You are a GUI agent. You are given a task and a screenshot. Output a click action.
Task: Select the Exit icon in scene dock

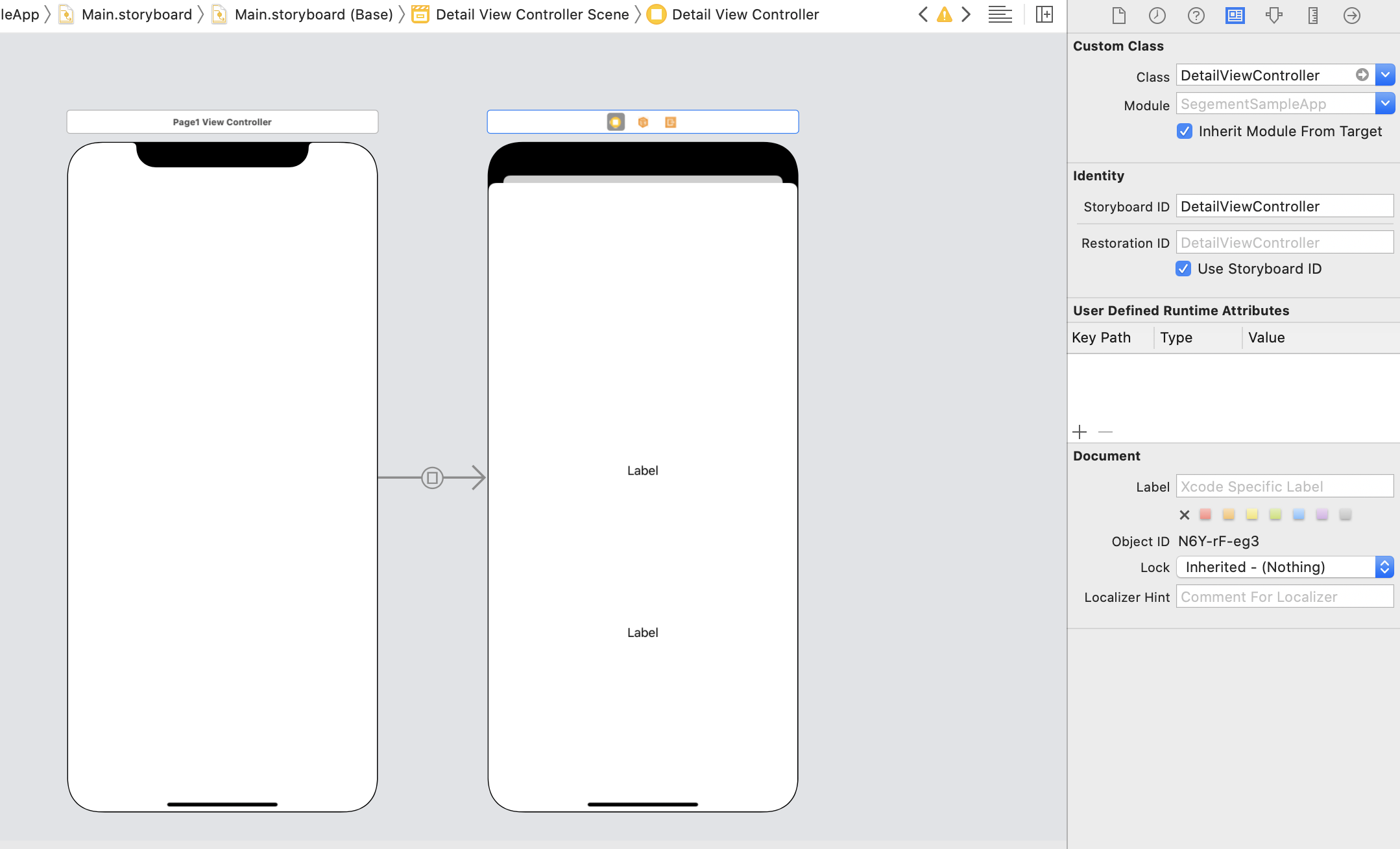pyautogui.click(x=671, y=121)
